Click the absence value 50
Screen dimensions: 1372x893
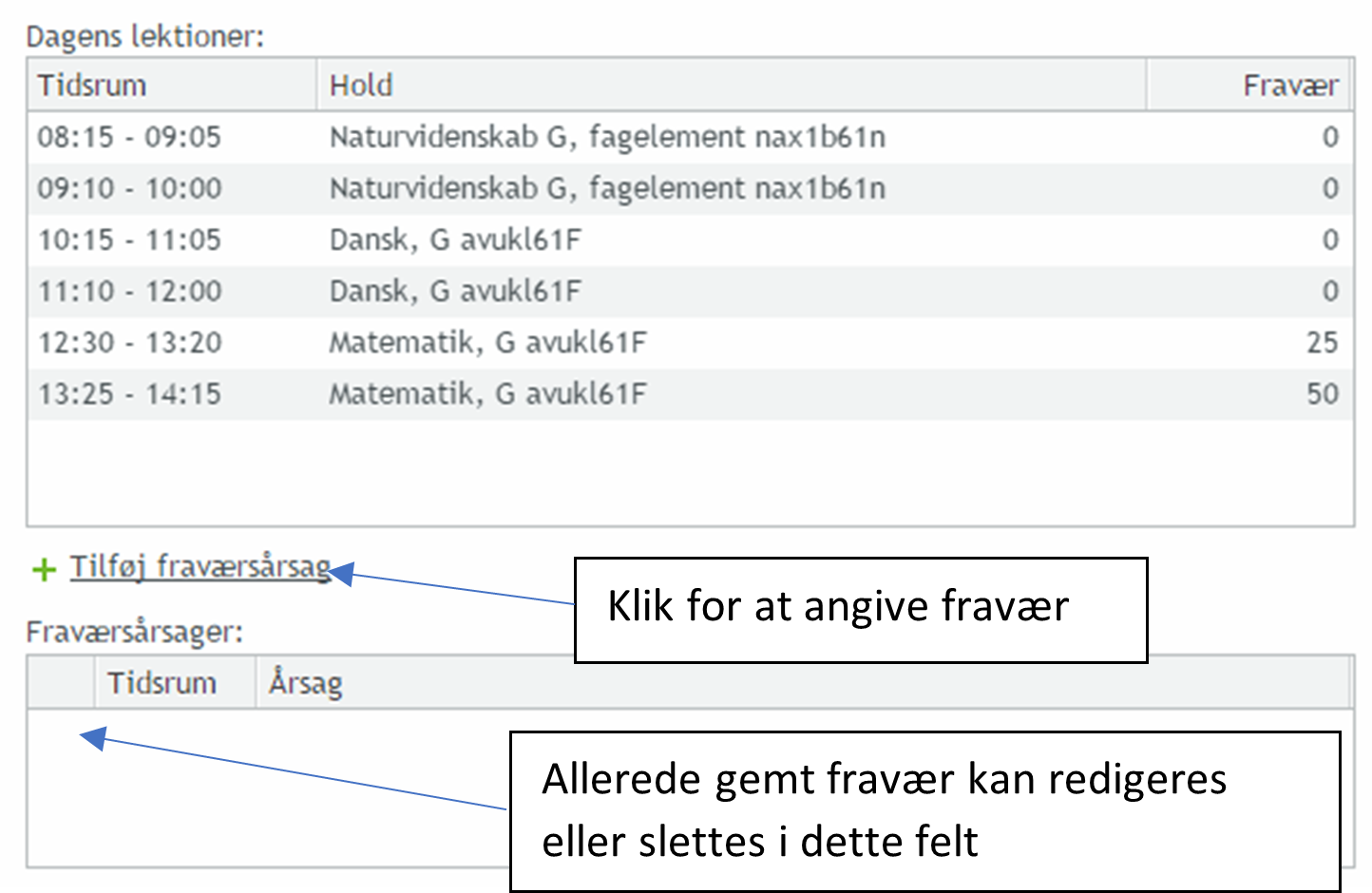coord(1322,394)
